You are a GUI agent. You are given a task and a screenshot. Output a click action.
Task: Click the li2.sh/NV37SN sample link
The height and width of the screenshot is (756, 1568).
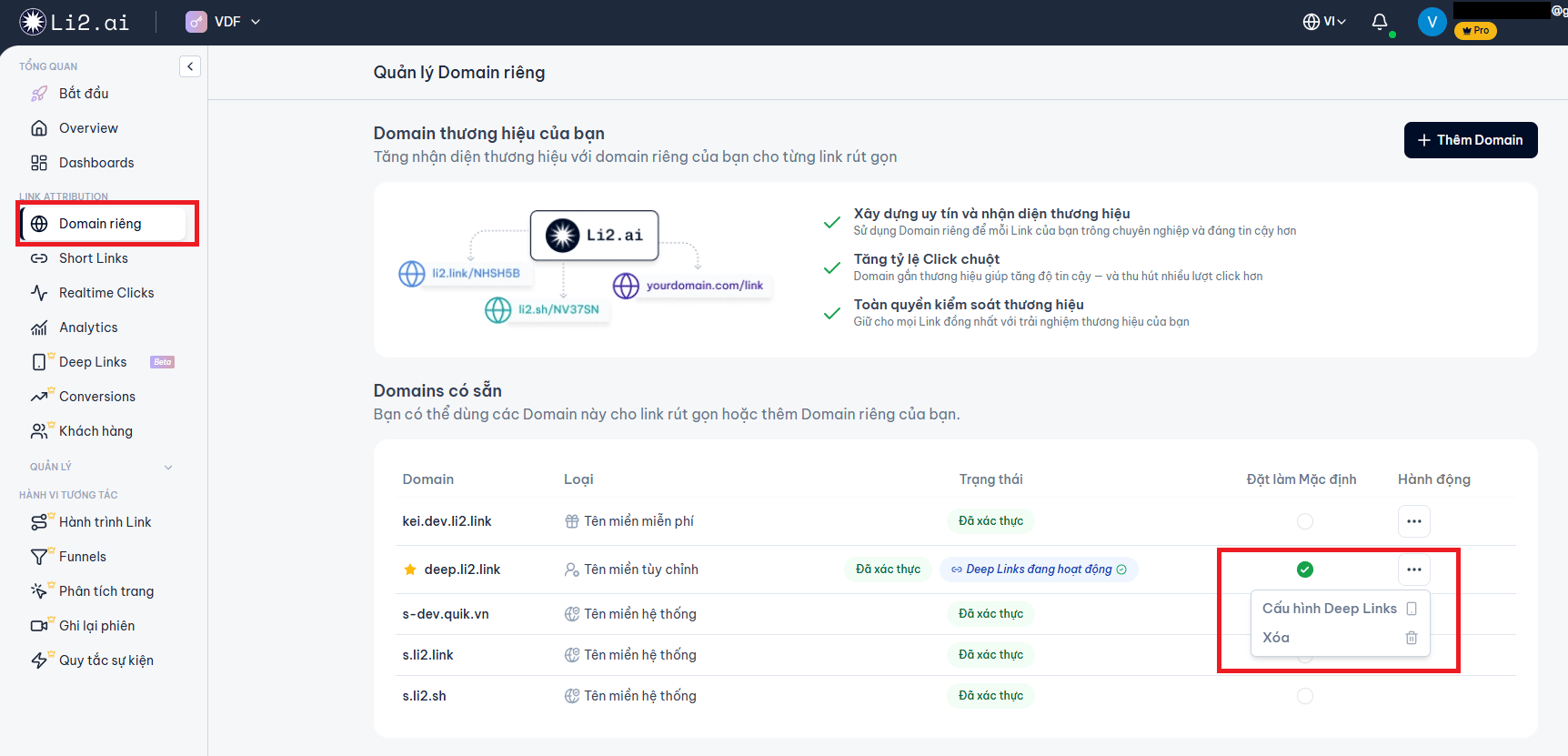(x=548, y=310)
